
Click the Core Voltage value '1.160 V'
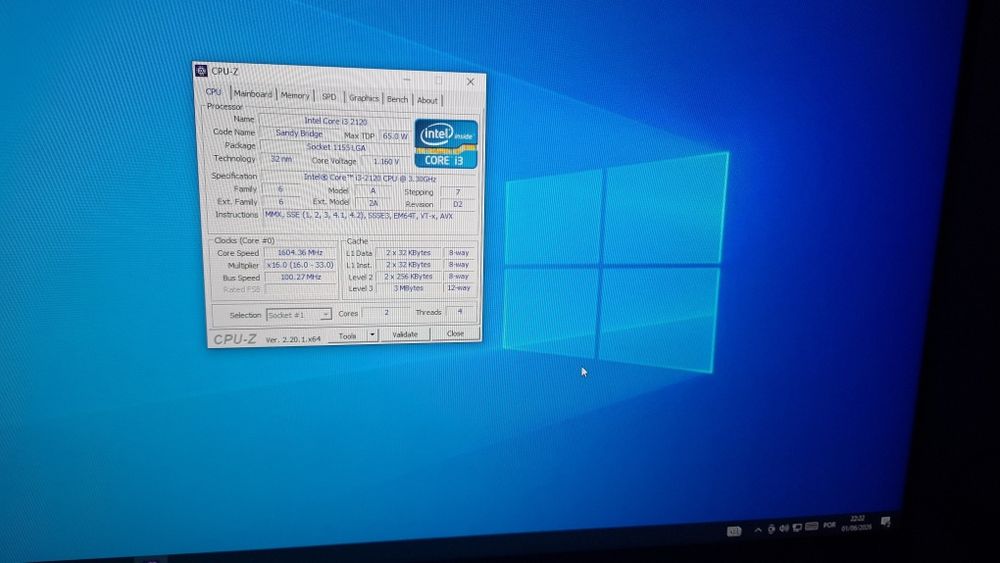386,161
